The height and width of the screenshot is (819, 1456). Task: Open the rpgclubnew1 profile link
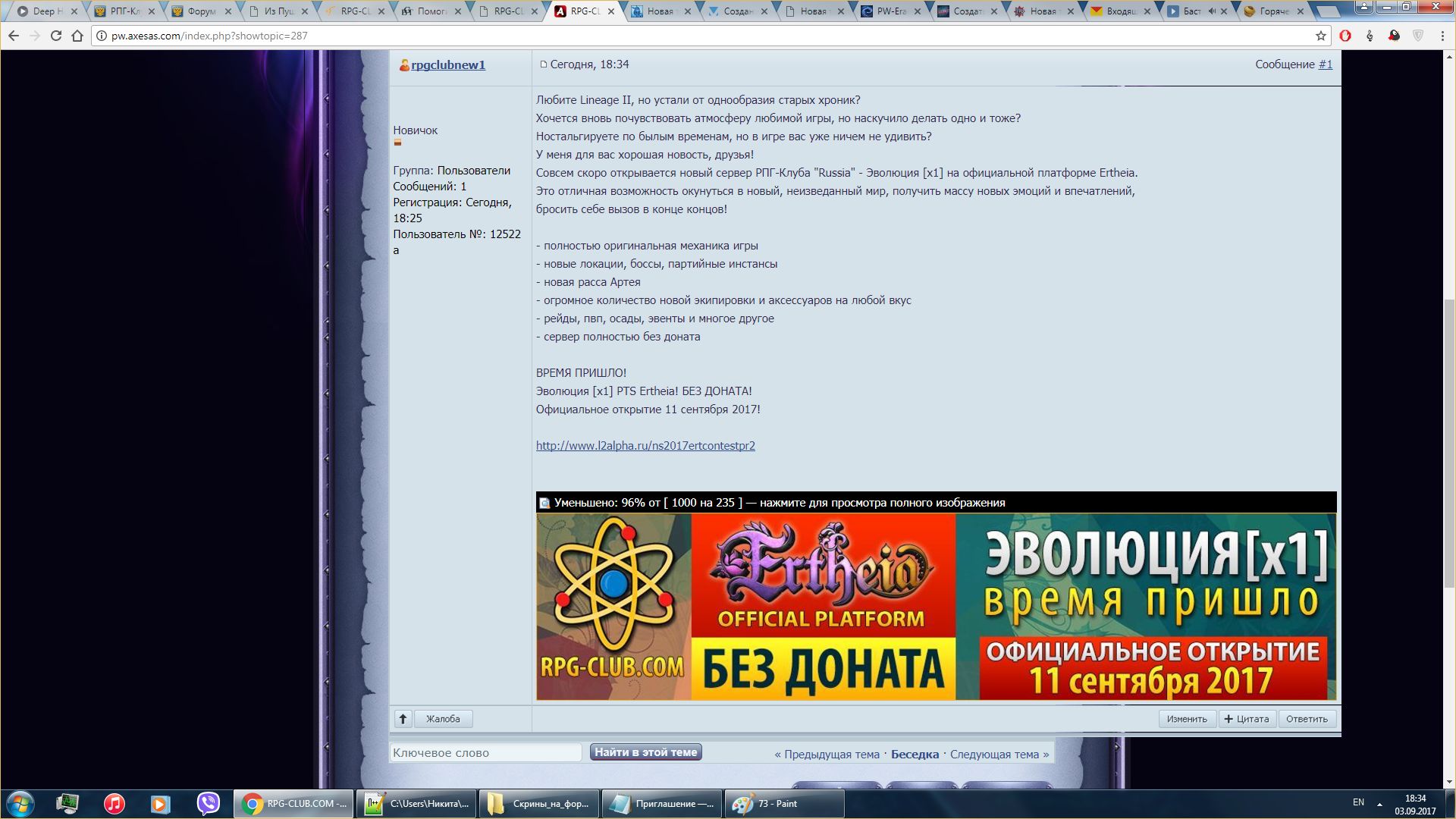click(448, 65)
